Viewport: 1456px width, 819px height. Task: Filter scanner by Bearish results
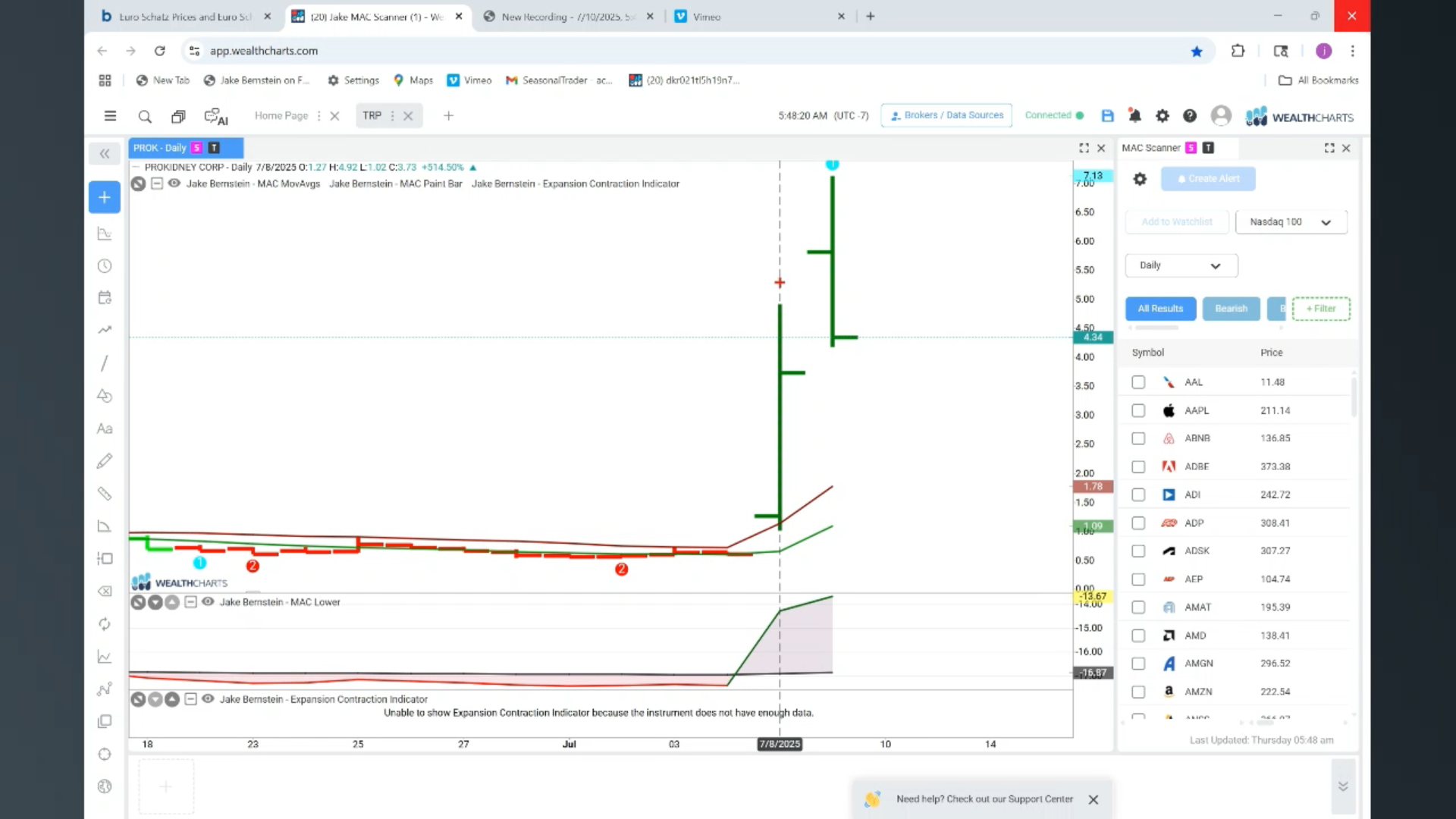tap(1231, 309)
